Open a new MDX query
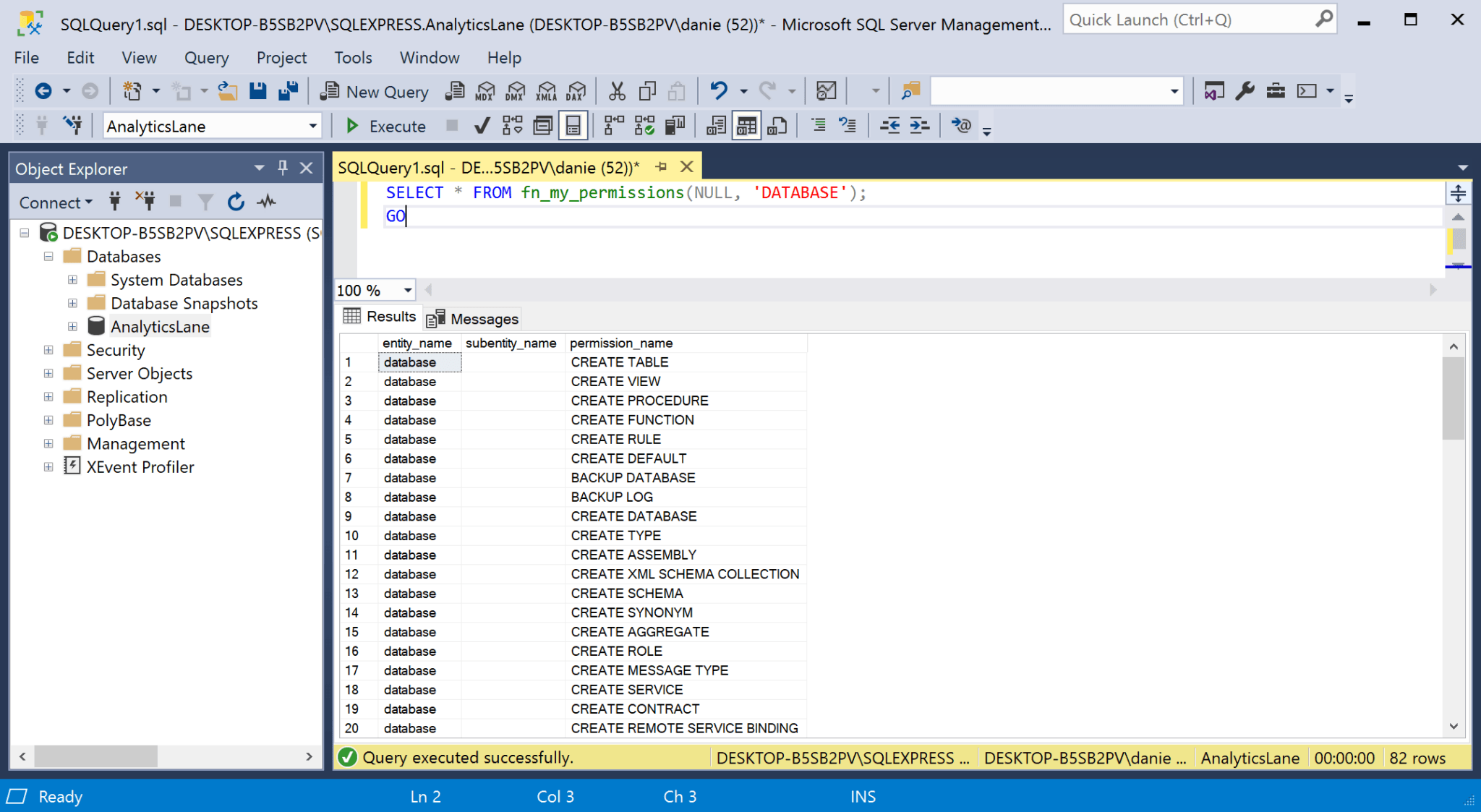Viewport: 1481px width, 812px height. coord(484,91)
